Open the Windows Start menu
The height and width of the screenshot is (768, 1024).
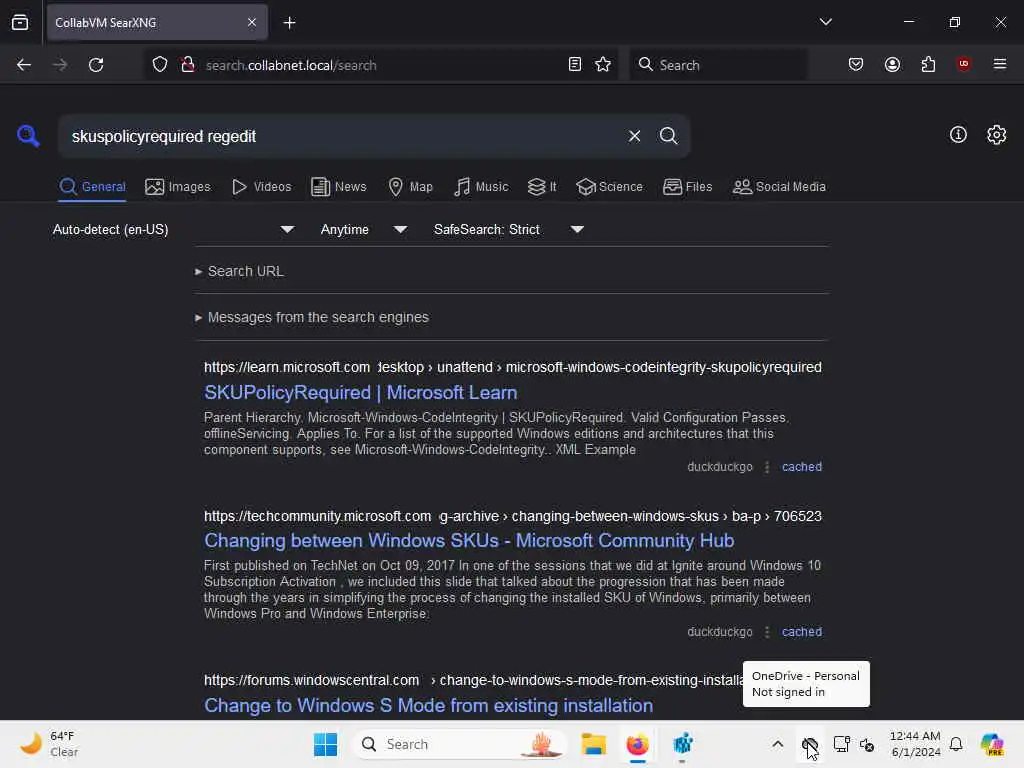325,744
